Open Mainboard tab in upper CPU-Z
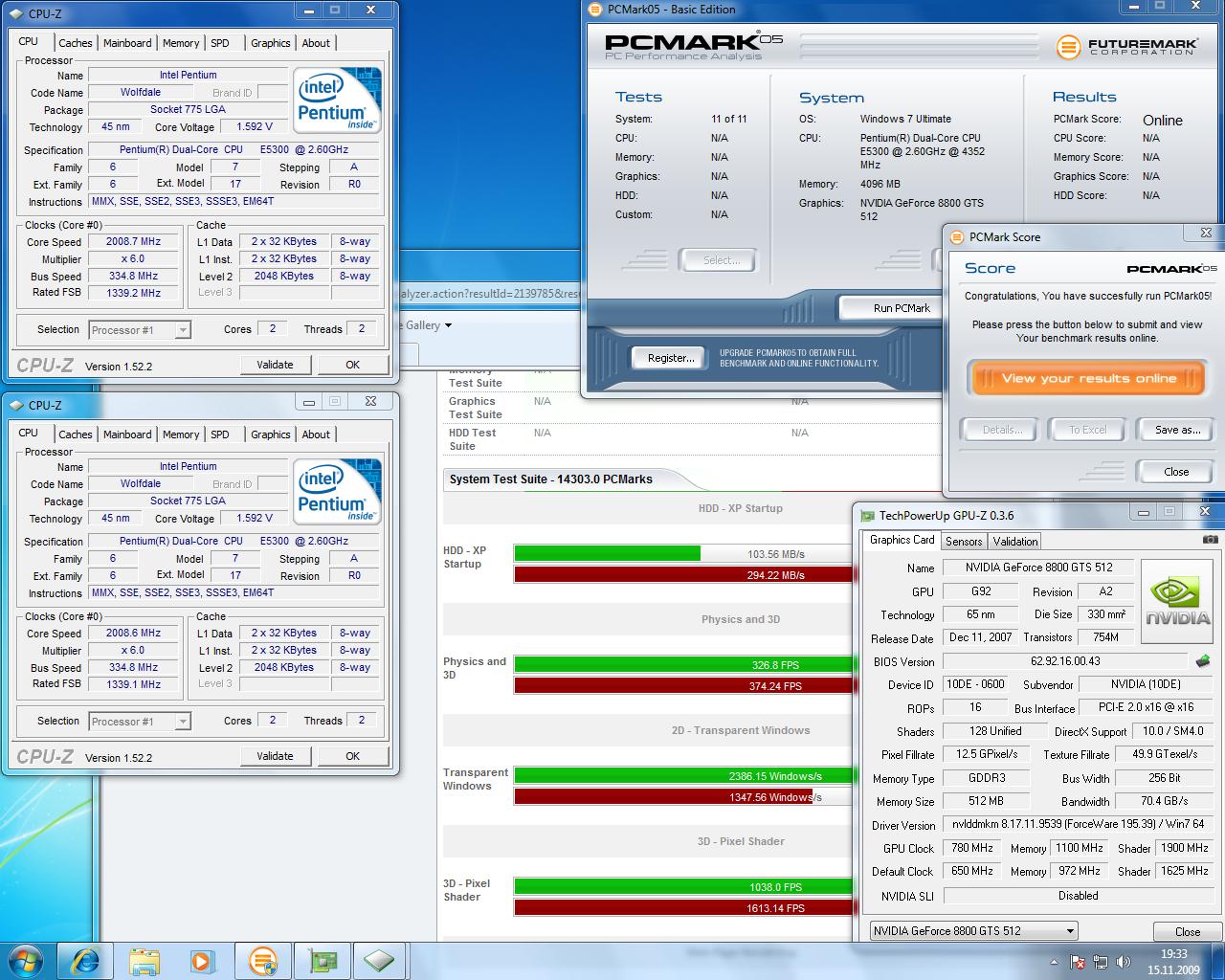The width and height of the screenshot is (1225, 980). pyautogui.click(x=127, y=43)
